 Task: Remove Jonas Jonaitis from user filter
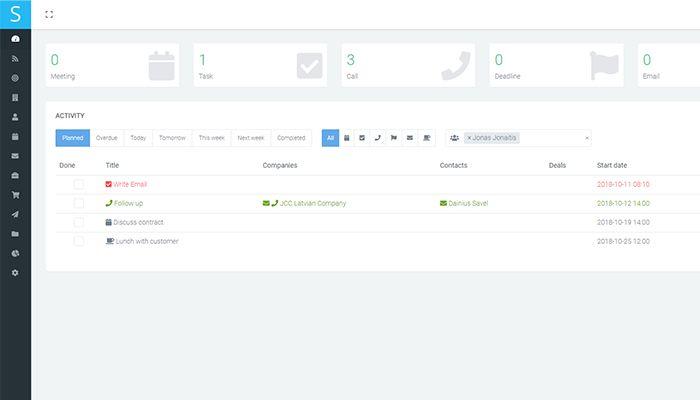[469, 138]
